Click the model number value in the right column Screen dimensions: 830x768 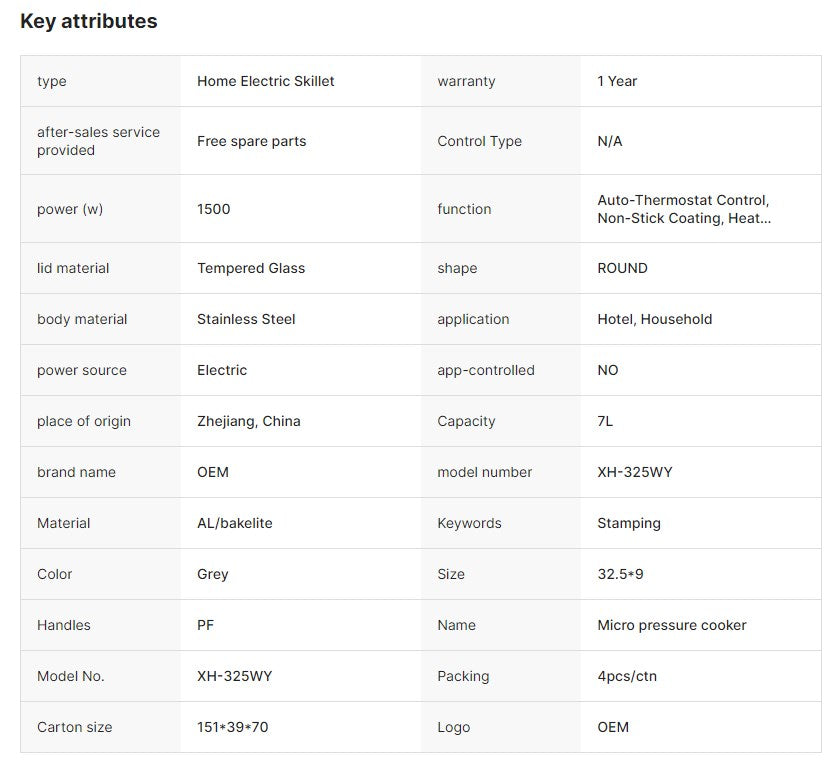(x=635, y=472)
